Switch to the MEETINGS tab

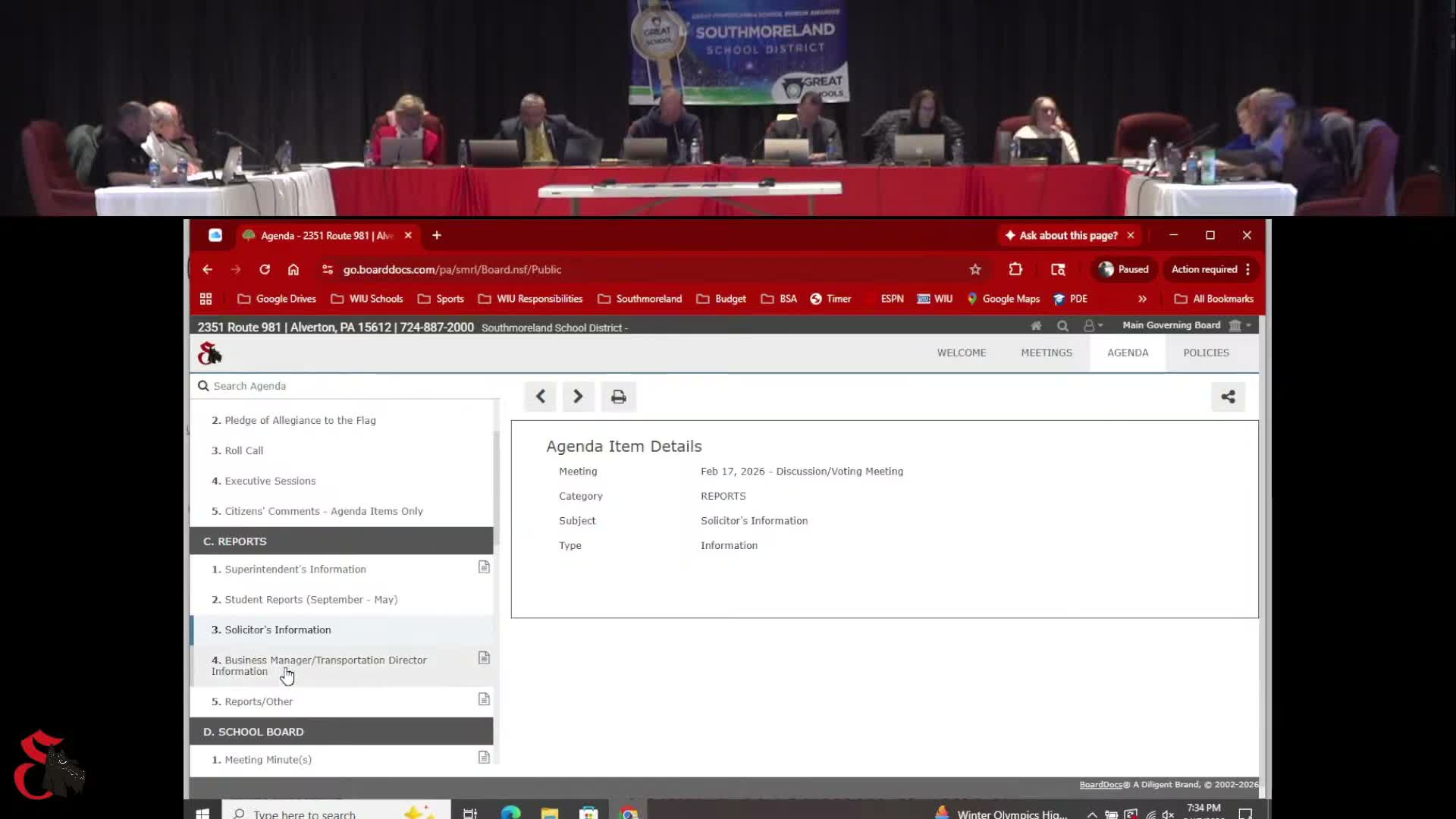pyautogui.click(x=1046, y=353)
